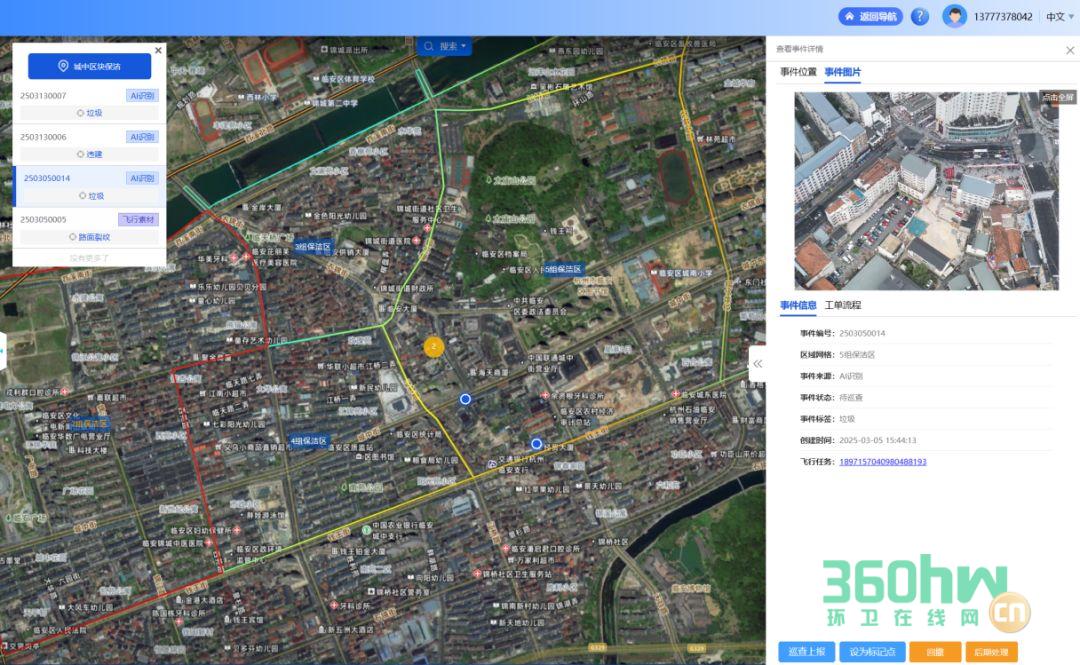Image resolution: width=1080 pixels, height=665 pixels.
Task: Open the 搜索 search dropdown on map
Action: coord(445,46)
